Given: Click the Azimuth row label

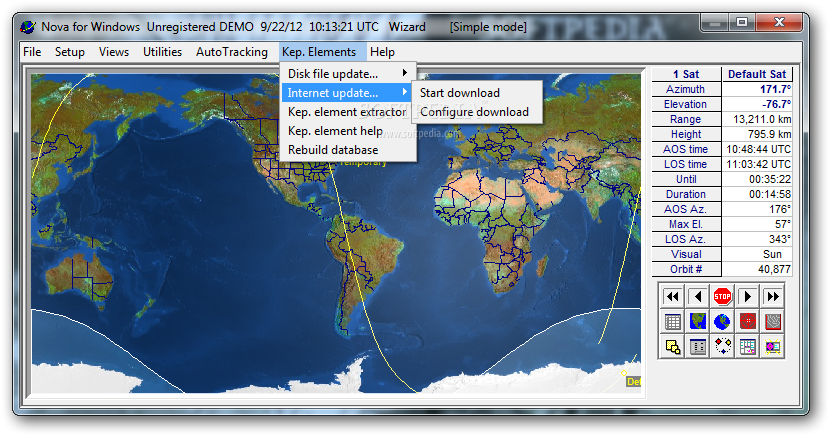Looking at the screenshot, I should click(686, 89).
